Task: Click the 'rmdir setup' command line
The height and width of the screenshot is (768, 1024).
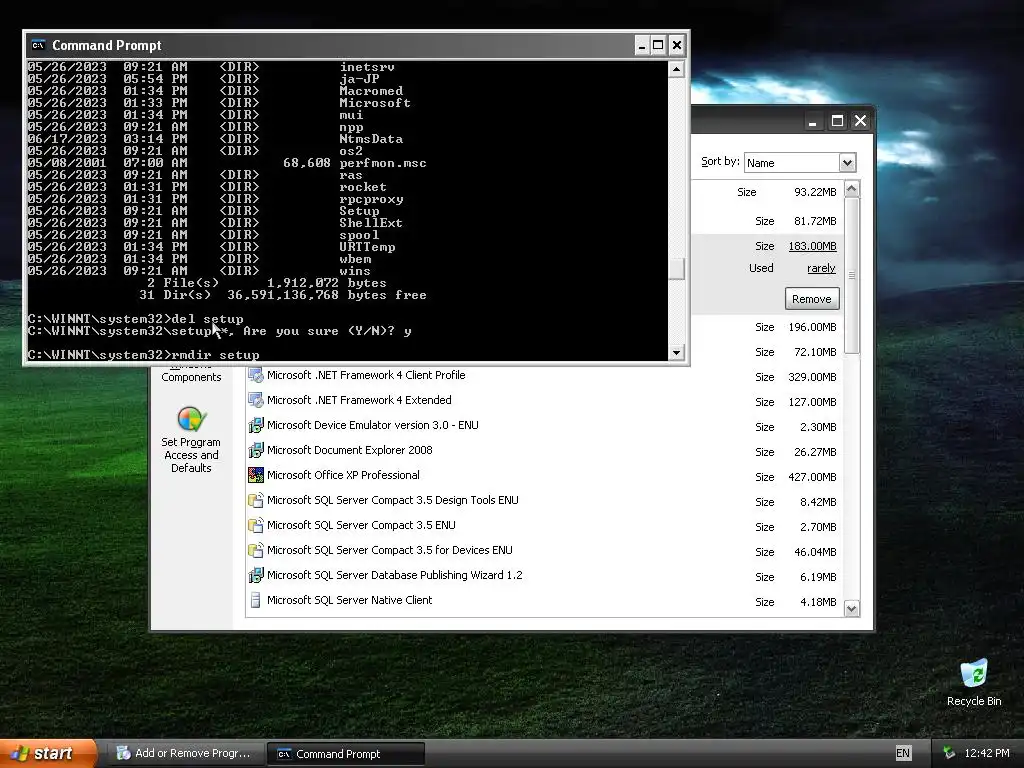Action: click(x=144, y=355)
